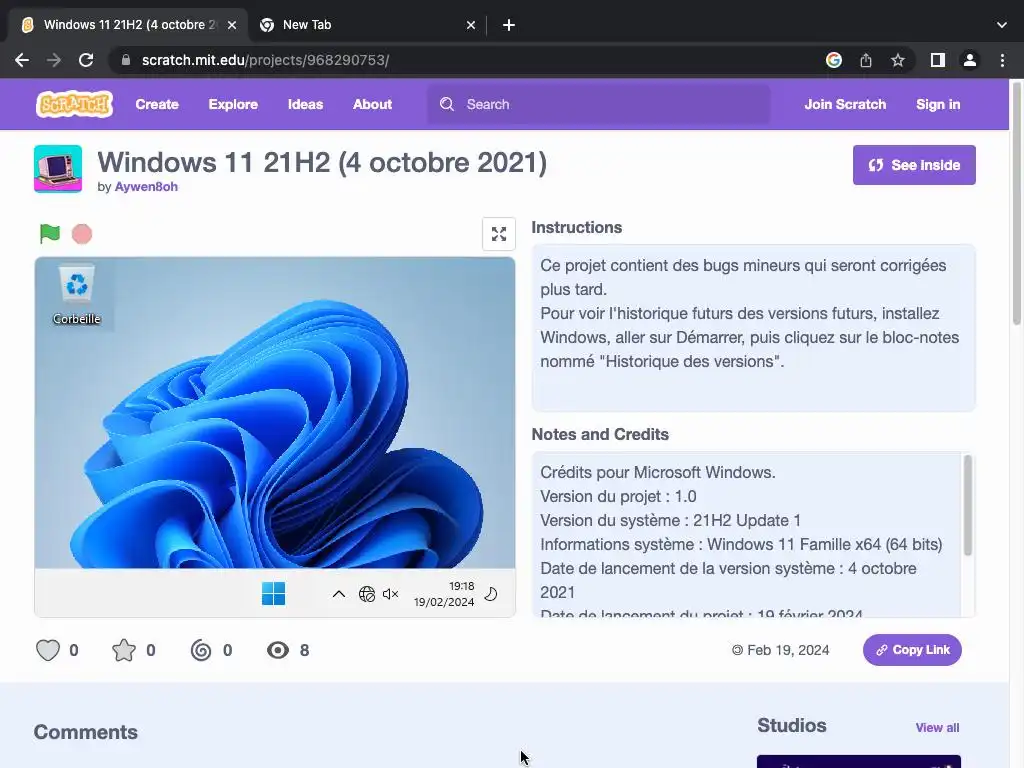The image size is (1024, 768).
Task: Click the page vertical scrollbar
Action: click(x=1016, y=202)
